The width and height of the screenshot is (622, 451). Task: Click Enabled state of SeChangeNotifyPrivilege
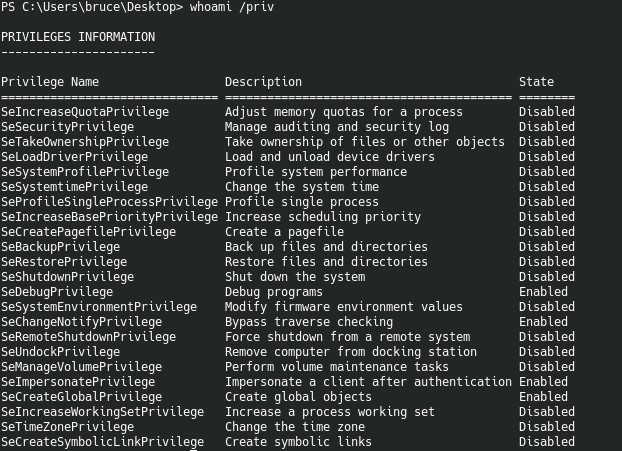coord(543,322)
